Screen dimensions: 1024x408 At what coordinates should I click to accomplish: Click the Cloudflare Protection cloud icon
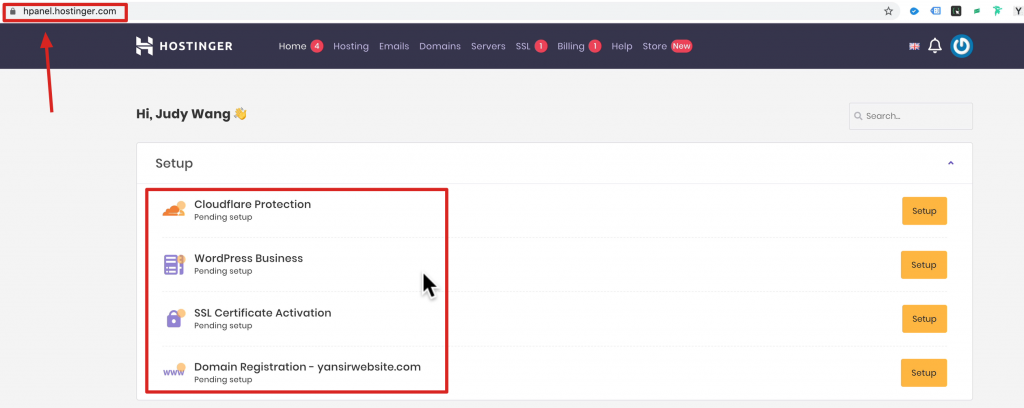pos(174,209)
